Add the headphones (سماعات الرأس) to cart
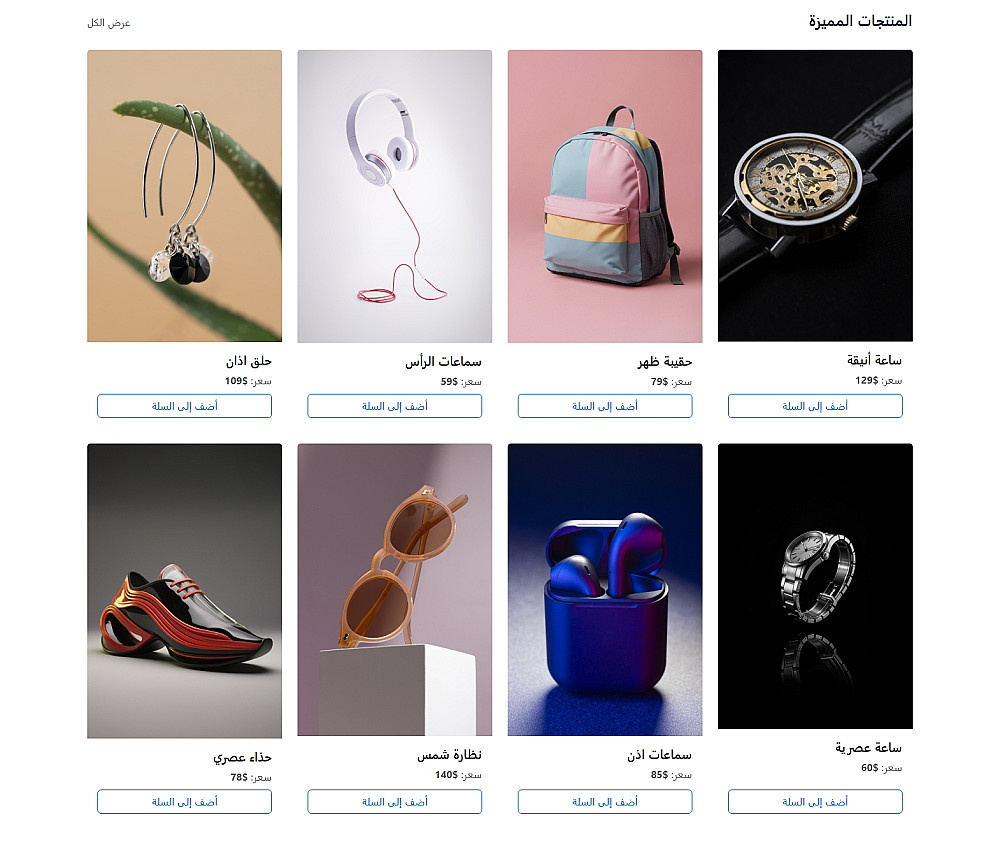The image size is (1000, 852). pos(395,406)
